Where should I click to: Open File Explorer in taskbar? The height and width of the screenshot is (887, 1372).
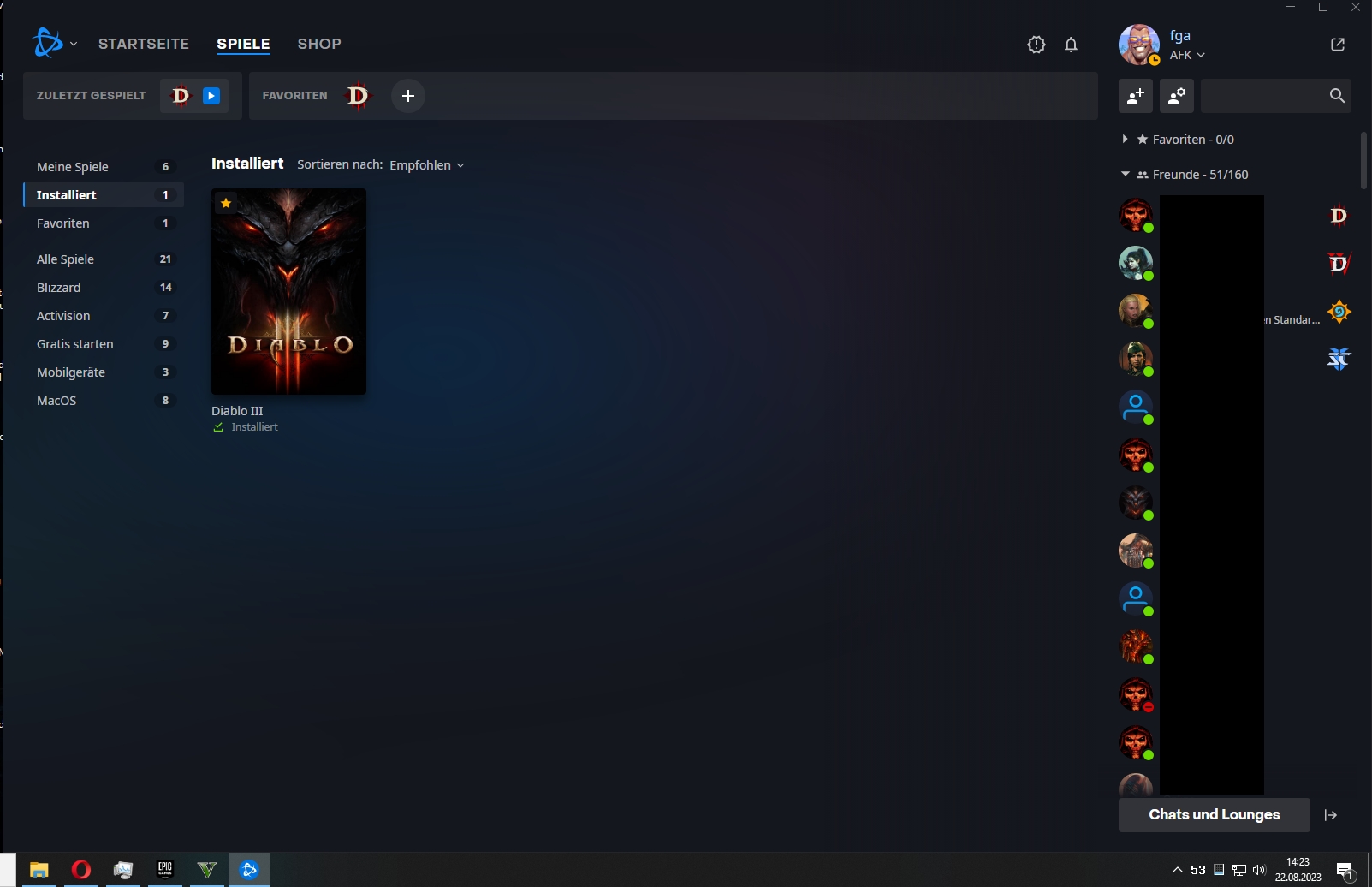39,870
